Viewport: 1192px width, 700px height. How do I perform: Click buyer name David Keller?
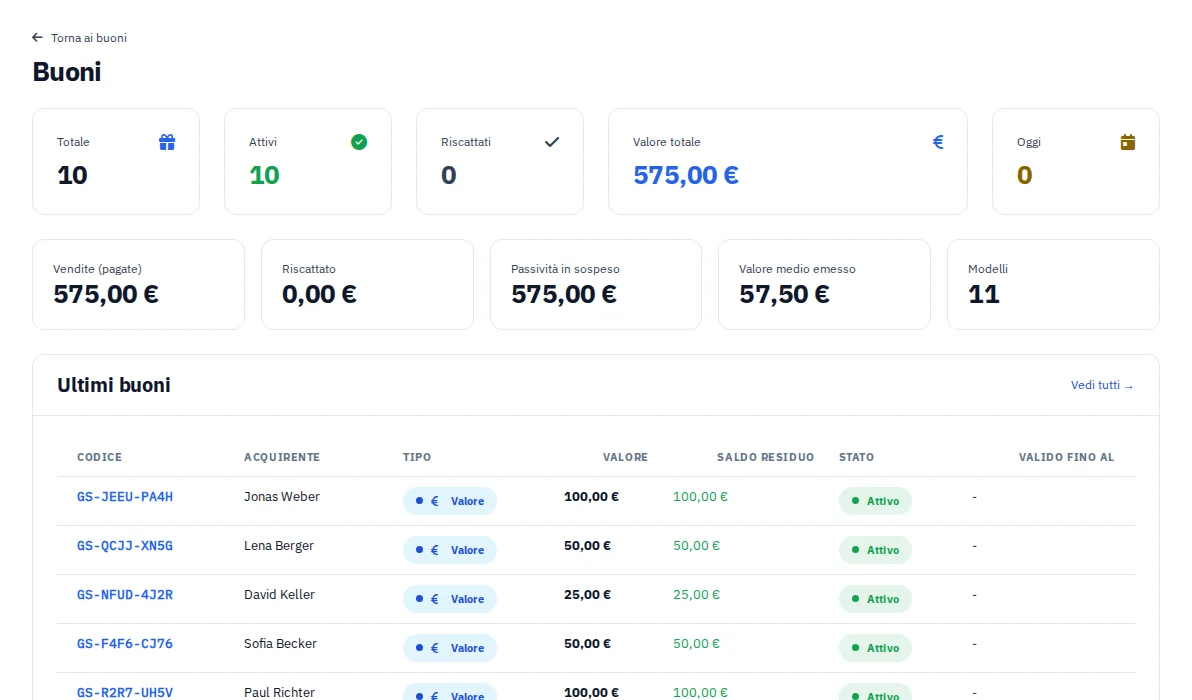point(279,594)
